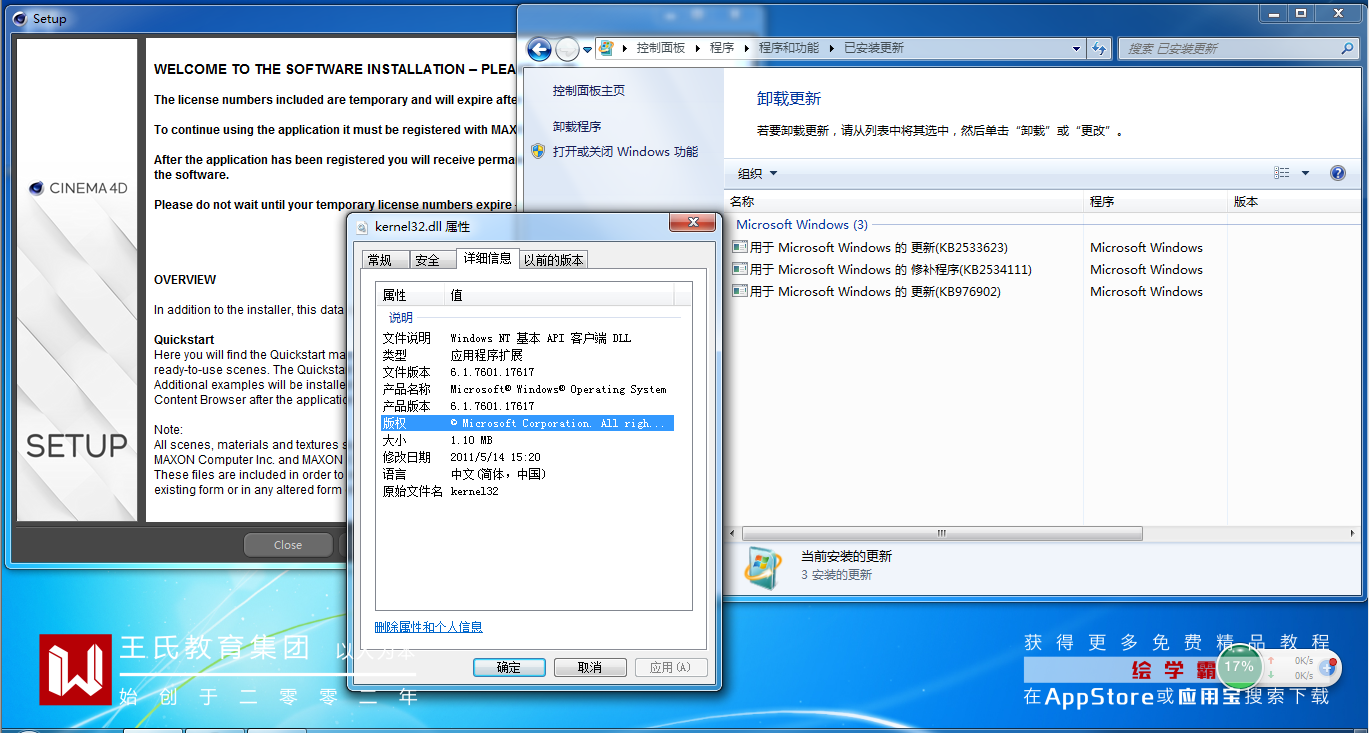Select the 语言 property row
The width and height of the screenshot is (1369, 733).
(527, 474)
